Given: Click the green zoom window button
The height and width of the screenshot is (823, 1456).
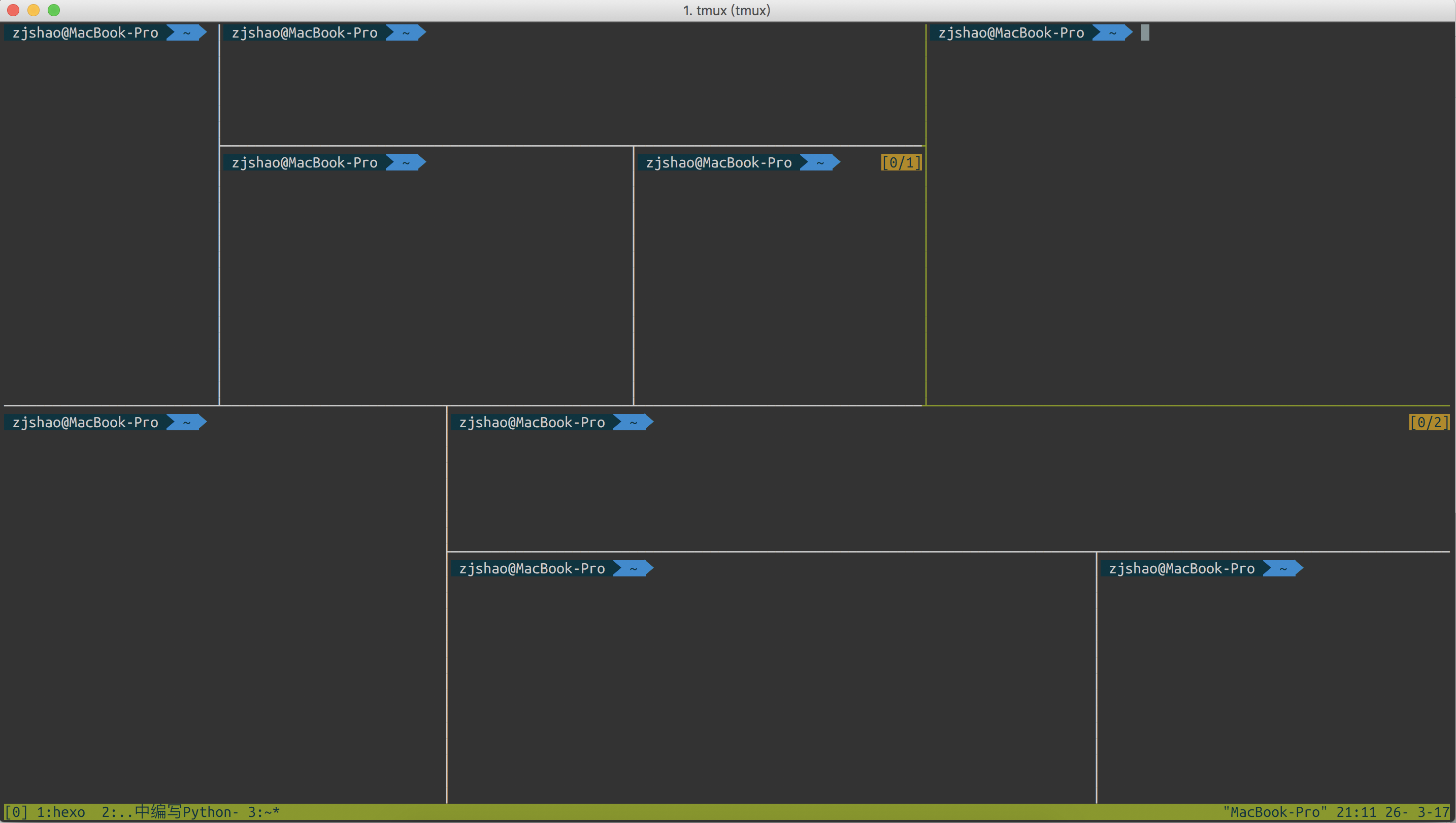Looking at the screenshot, I should [x=54, y=10].
